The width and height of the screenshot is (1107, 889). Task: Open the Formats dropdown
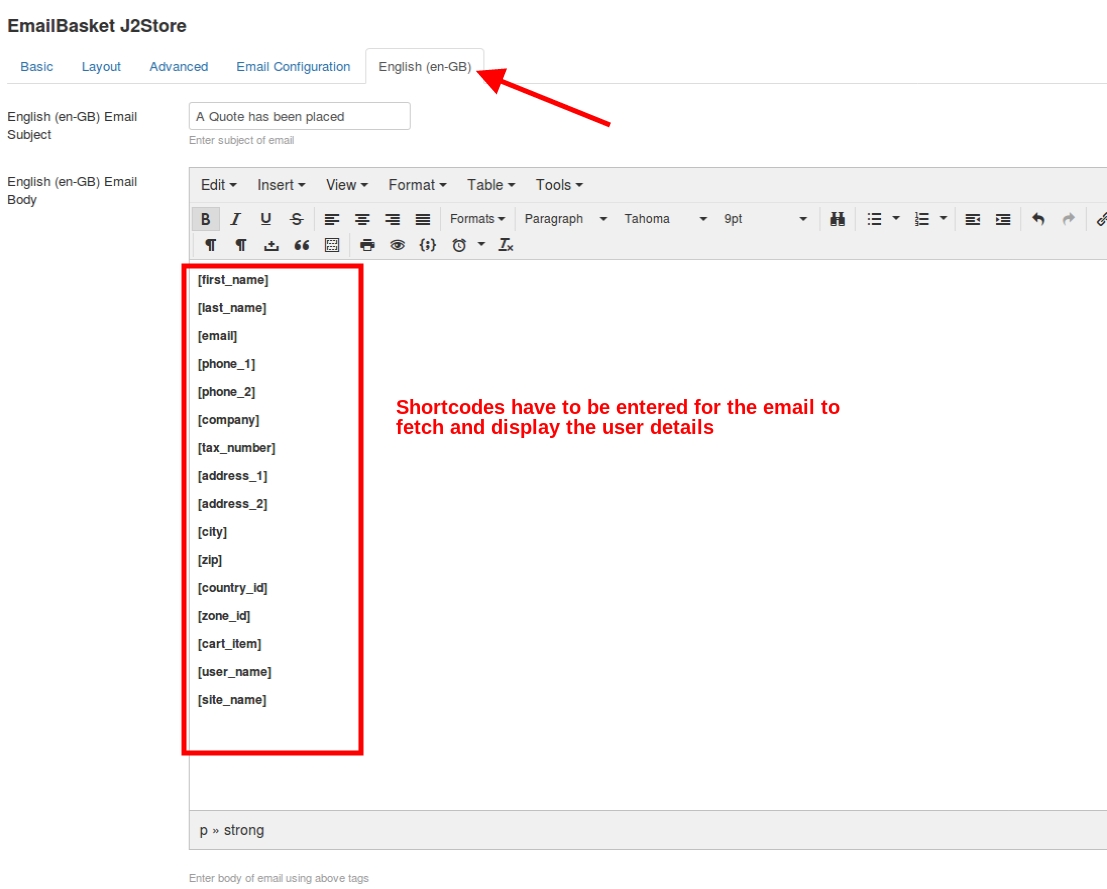click(x=477, y=219)
